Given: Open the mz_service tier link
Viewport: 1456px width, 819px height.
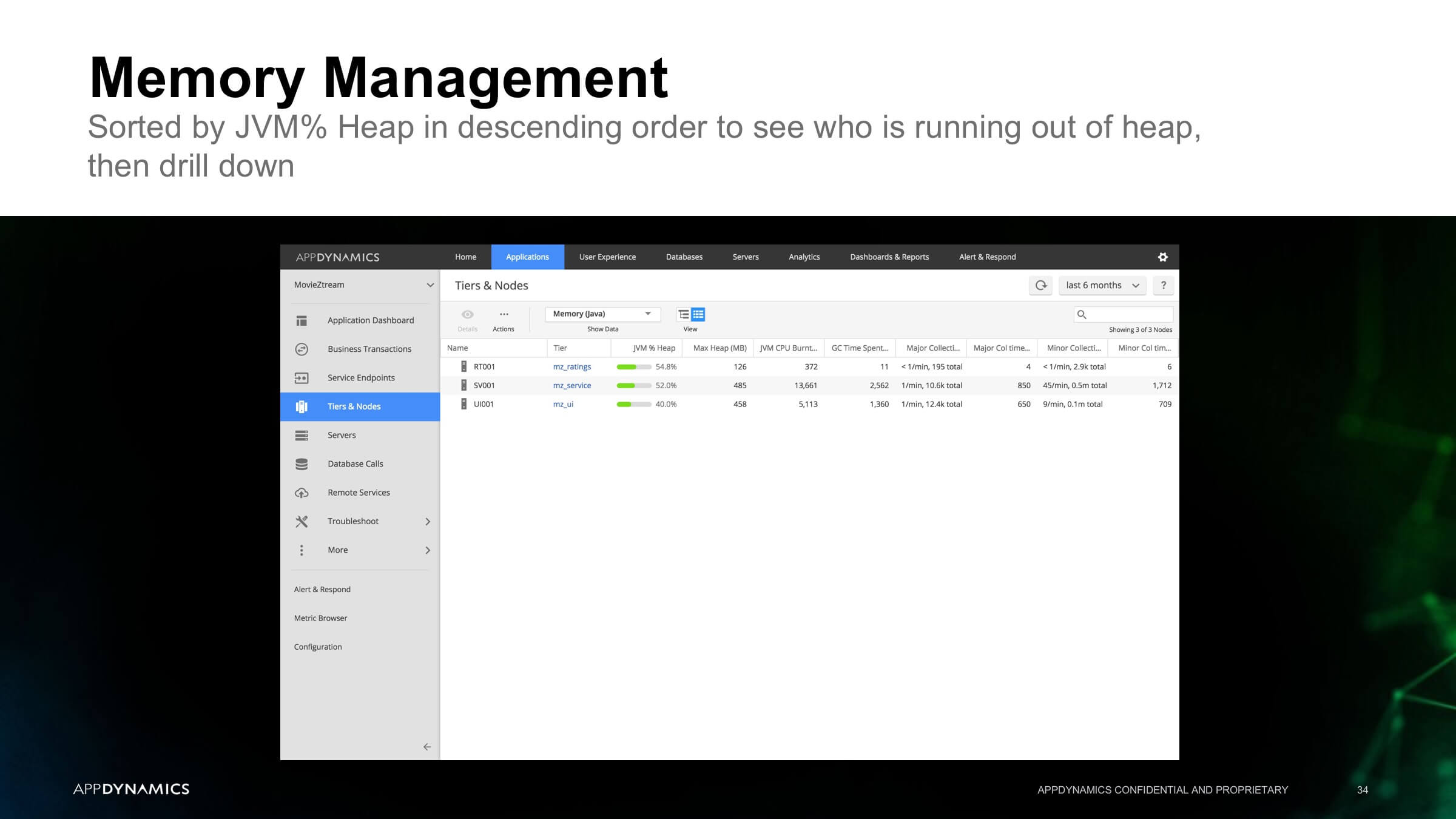Looking at the screenshot, I should coord(572,385).
